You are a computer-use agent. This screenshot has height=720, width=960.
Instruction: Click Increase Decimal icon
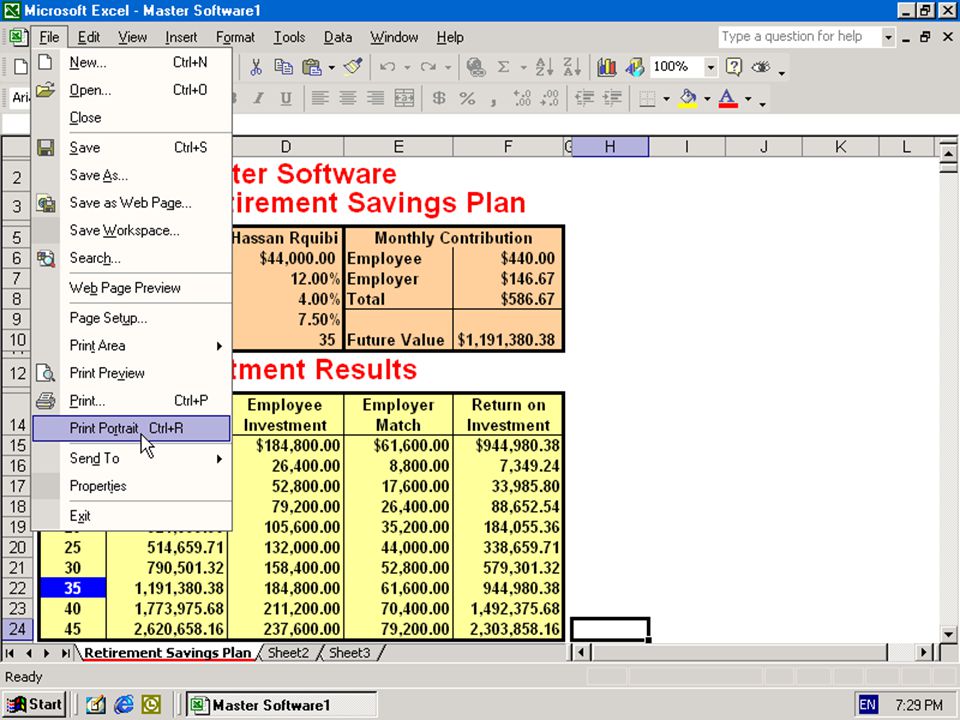(522, 98)
